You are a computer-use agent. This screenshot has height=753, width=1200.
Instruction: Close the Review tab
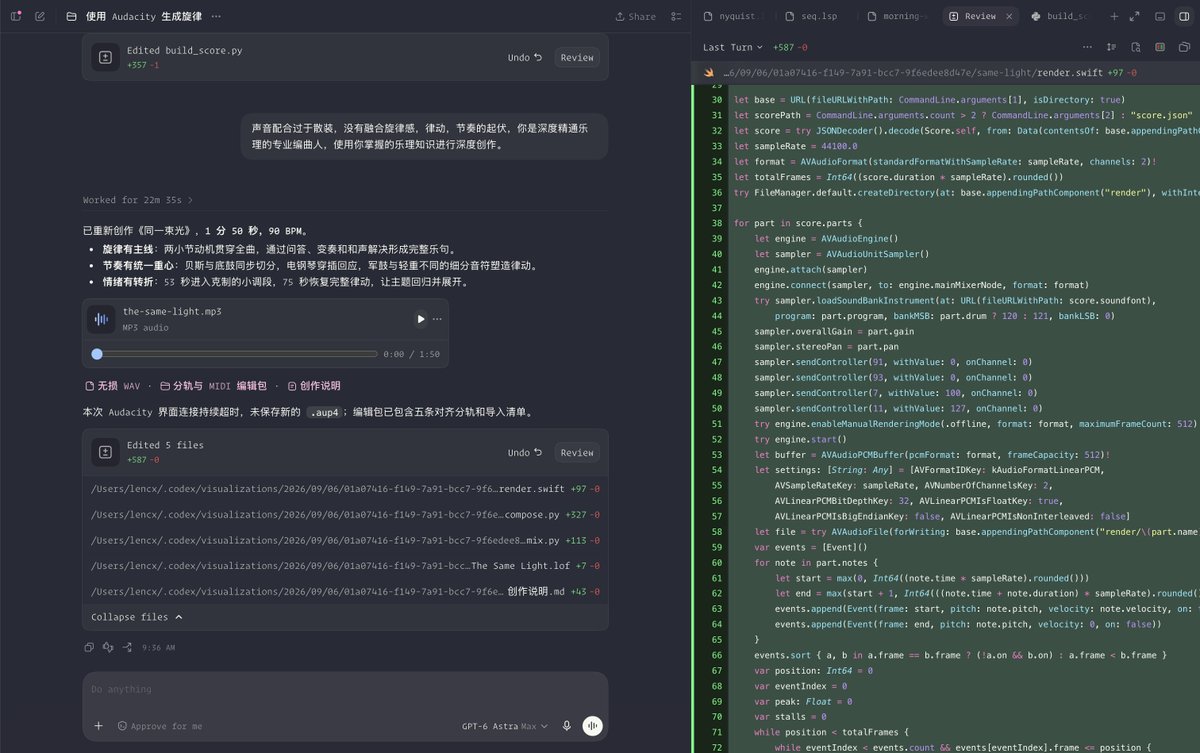[x=1007, y=16]
